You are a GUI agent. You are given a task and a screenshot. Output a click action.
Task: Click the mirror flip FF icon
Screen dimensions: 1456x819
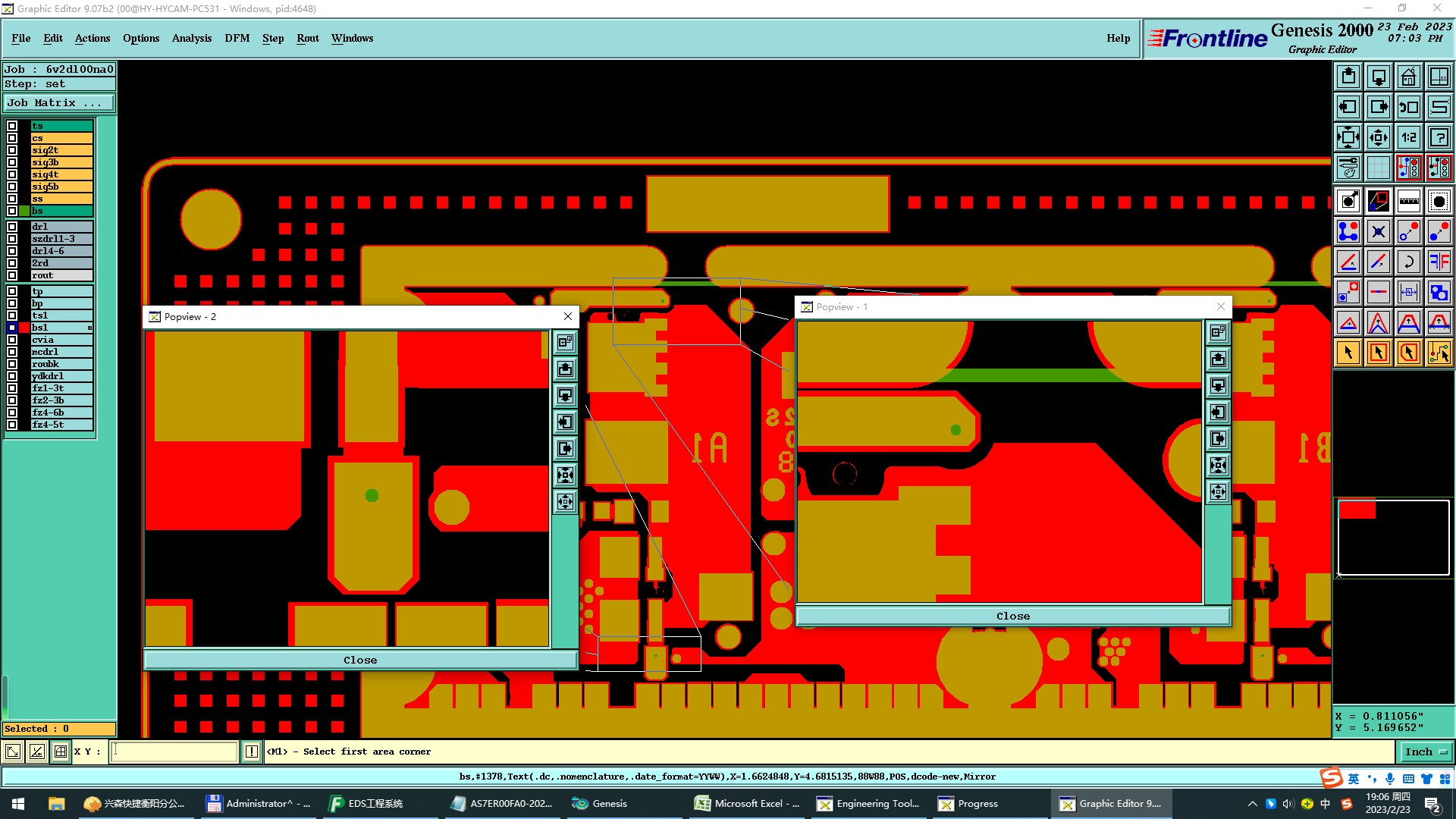[x=1439, y=262]
